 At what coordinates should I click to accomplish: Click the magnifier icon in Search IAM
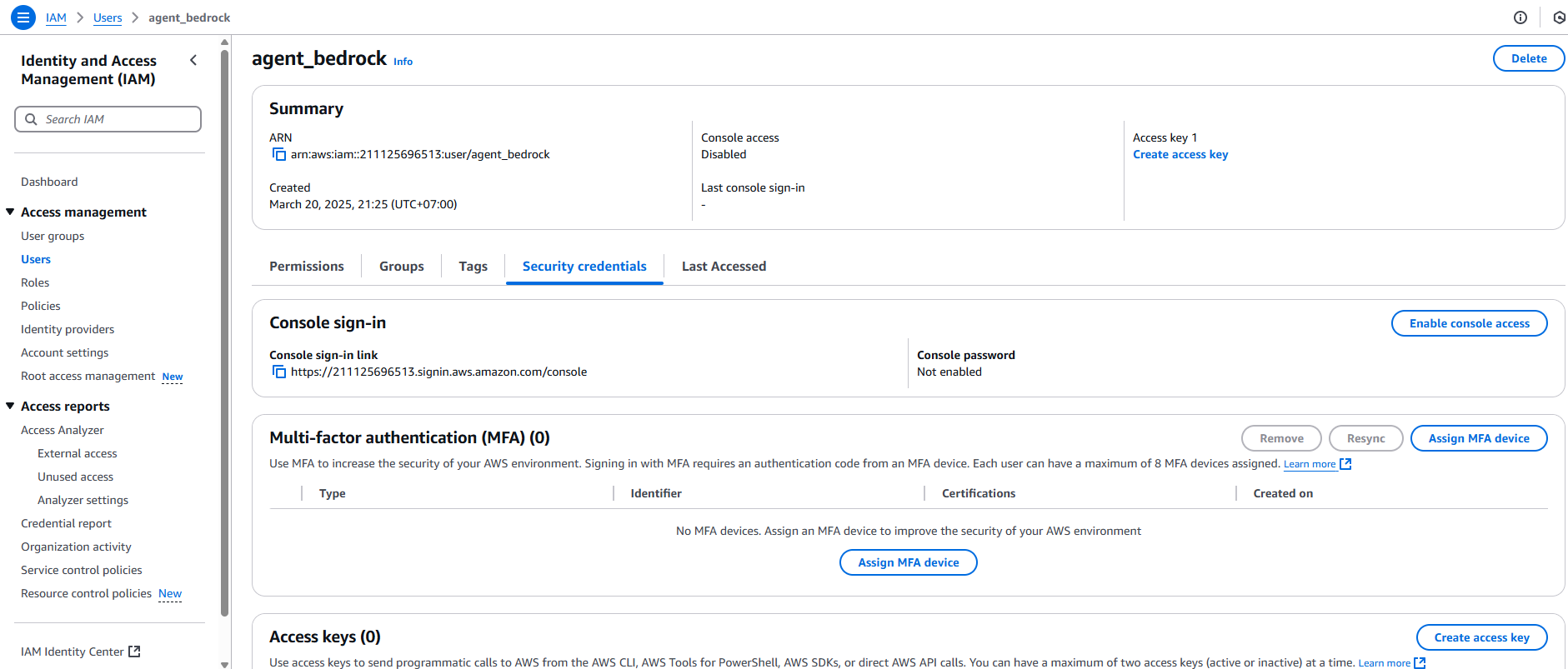pos(31,119)
